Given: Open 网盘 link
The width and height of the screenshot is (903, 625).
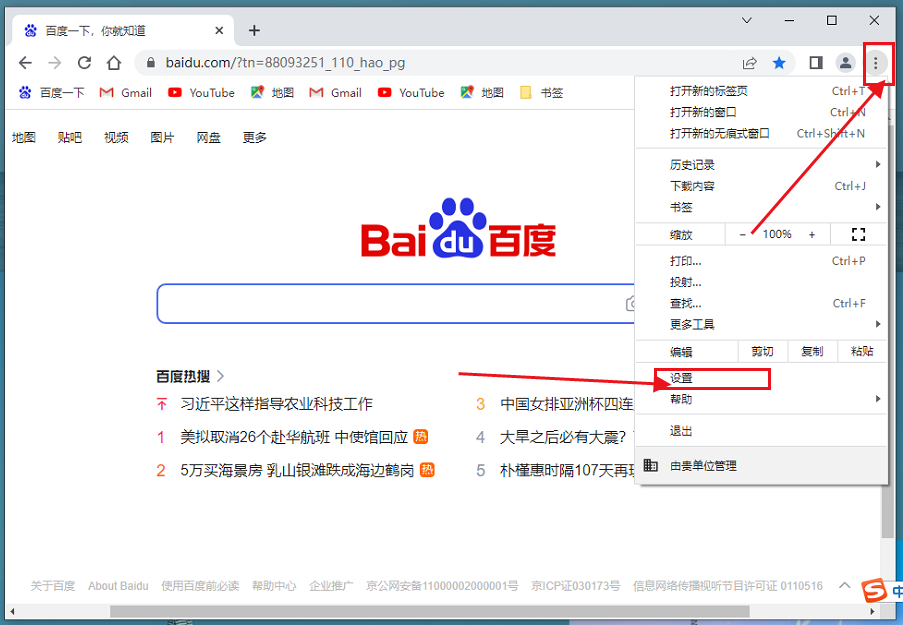Looking at the screenshot, I should coord(208,138).
